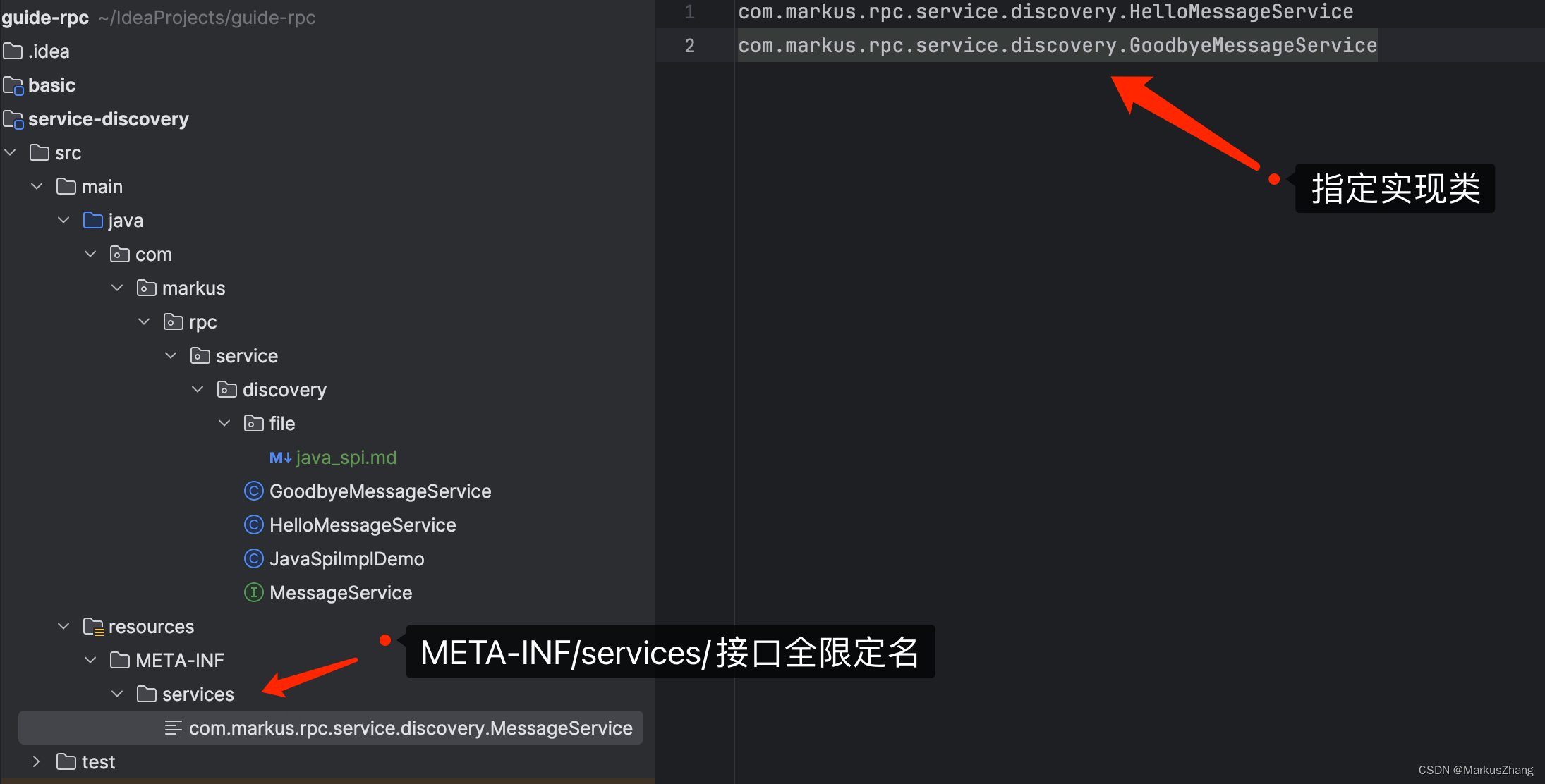Click the discovery package icon
This screenshot has height=784, width=1545.
click(x=227, y=389)
